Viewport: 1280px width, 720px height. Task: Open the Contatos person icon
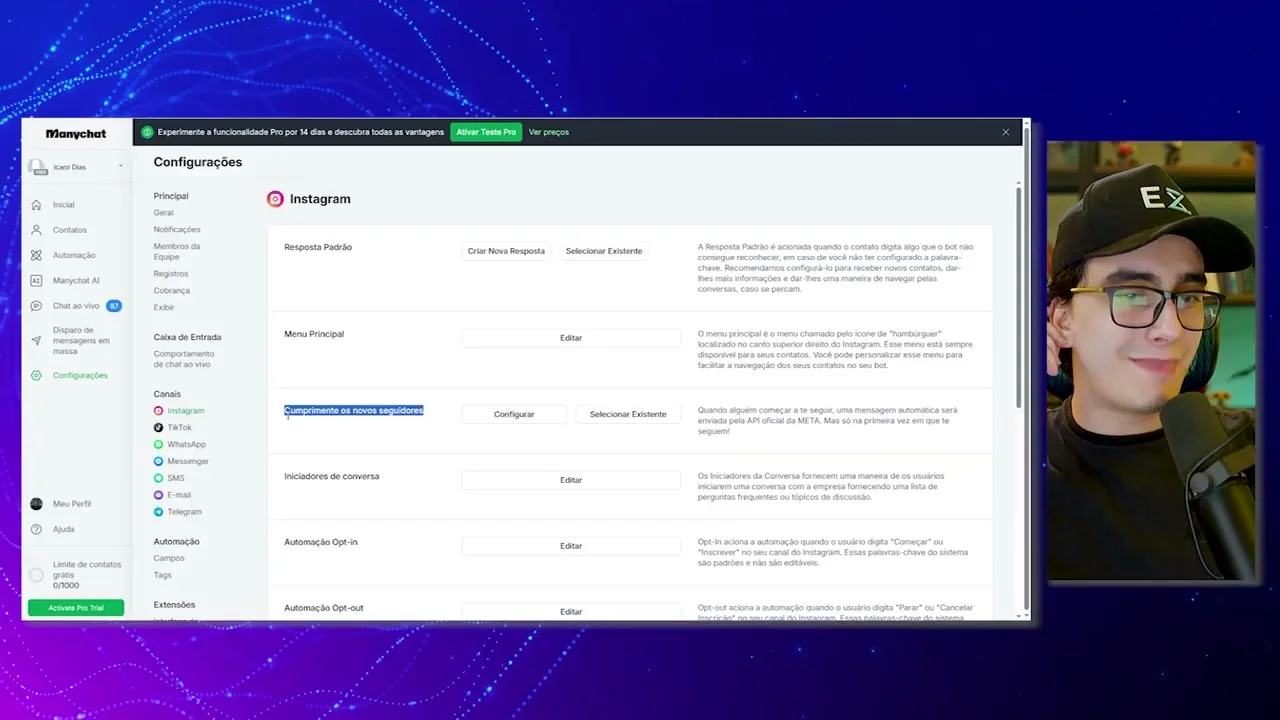[36, 230]
